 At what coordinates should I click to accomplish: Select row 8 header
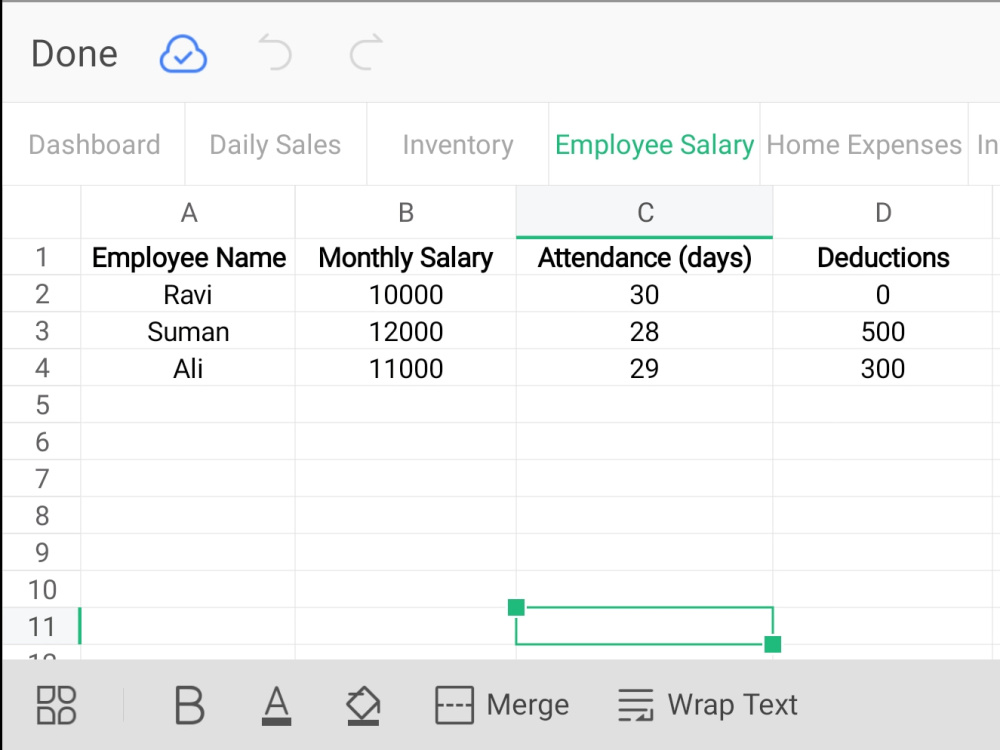(x=41, y=516)
